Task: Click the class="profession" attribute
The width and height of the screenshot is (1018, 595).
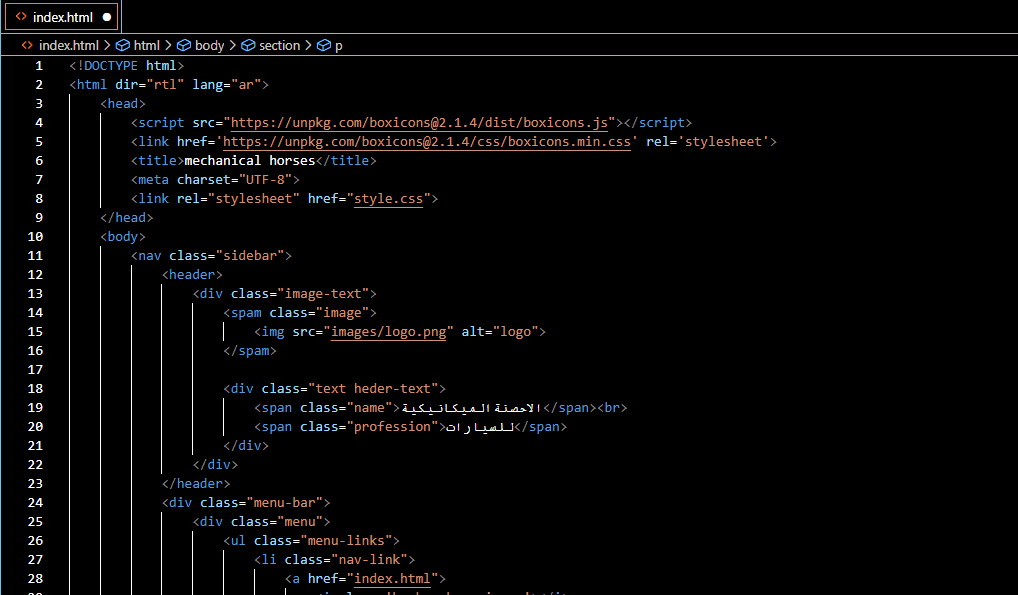Action: 369,427
